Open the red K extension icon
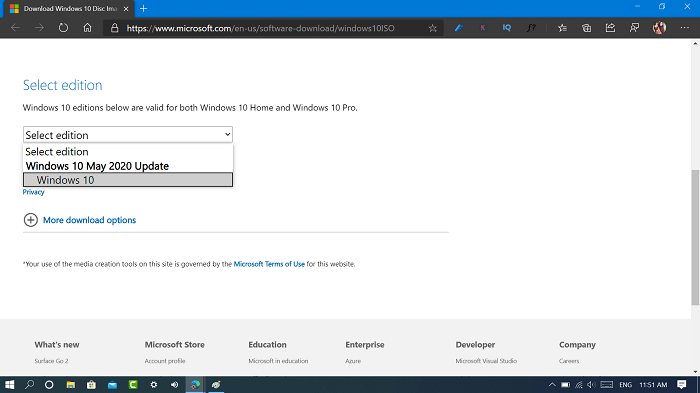Image resolution: width=700 pixels, height=393 pixels. click(x=483, y=28)
